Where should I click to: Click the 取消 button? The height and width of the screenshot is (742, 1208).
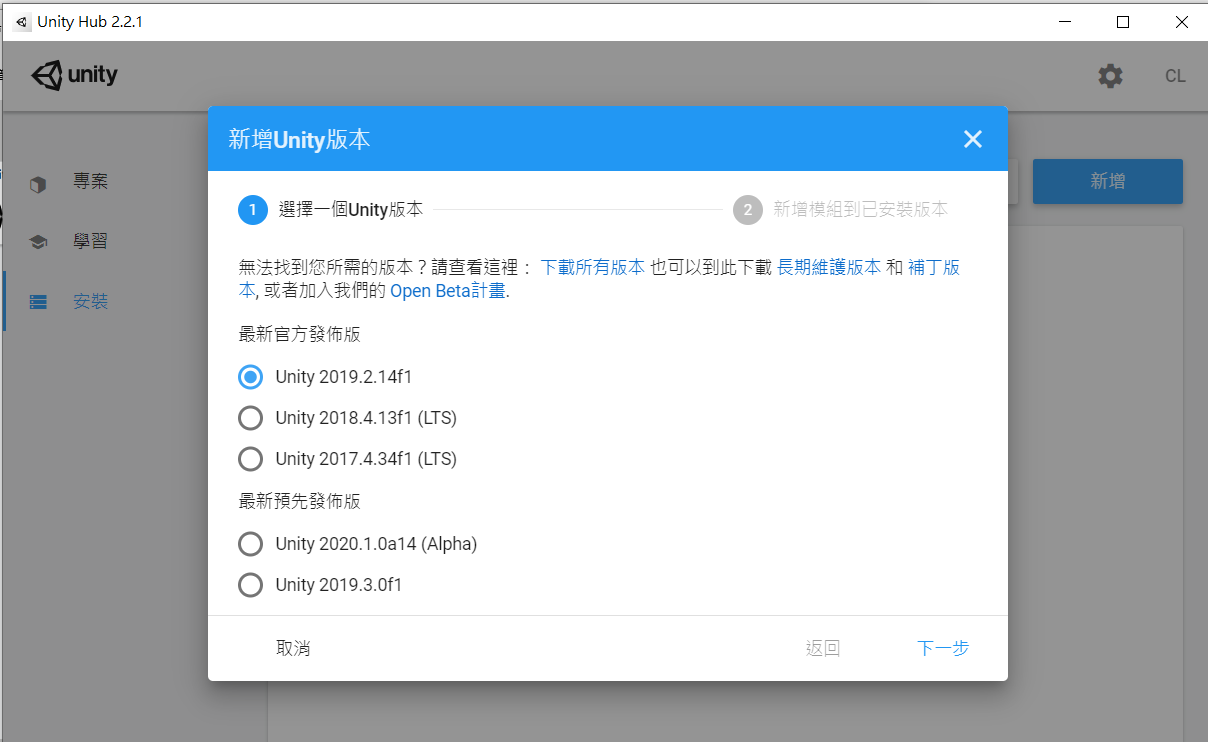[x=293, y=648]
